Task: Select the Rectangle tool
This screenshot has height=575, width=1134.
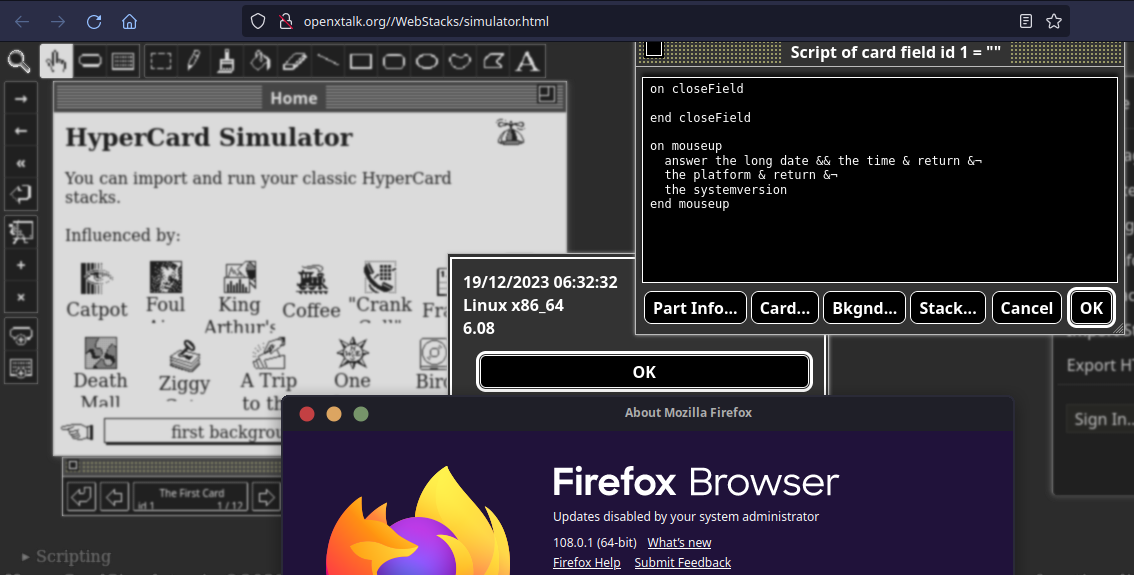Action: (x=360, y=61)
